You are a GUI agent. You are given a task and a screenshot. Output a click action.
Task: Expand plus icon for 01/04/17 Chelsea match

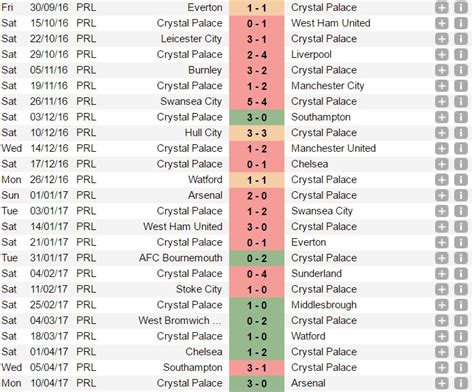441,352
